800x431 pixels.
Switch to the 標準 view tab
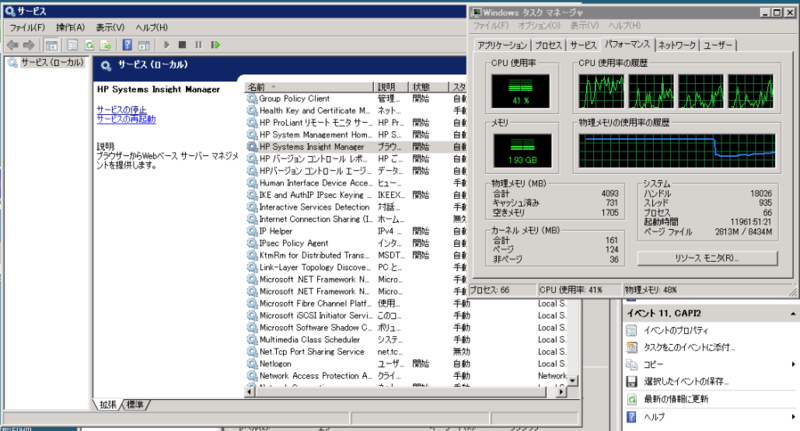click(135, 404)
